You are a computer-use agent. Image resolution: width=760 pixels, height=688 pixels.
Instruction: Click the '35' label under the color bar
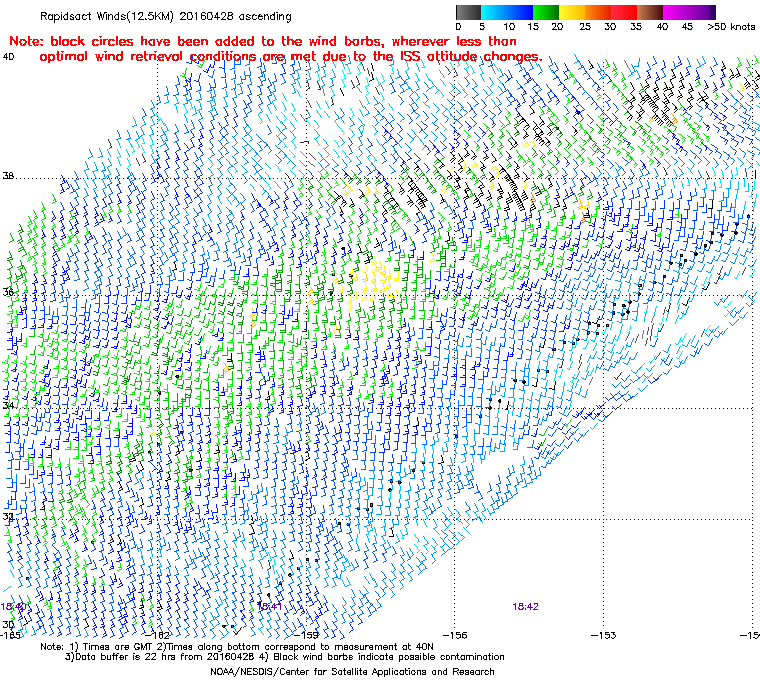tap(636, 27)
